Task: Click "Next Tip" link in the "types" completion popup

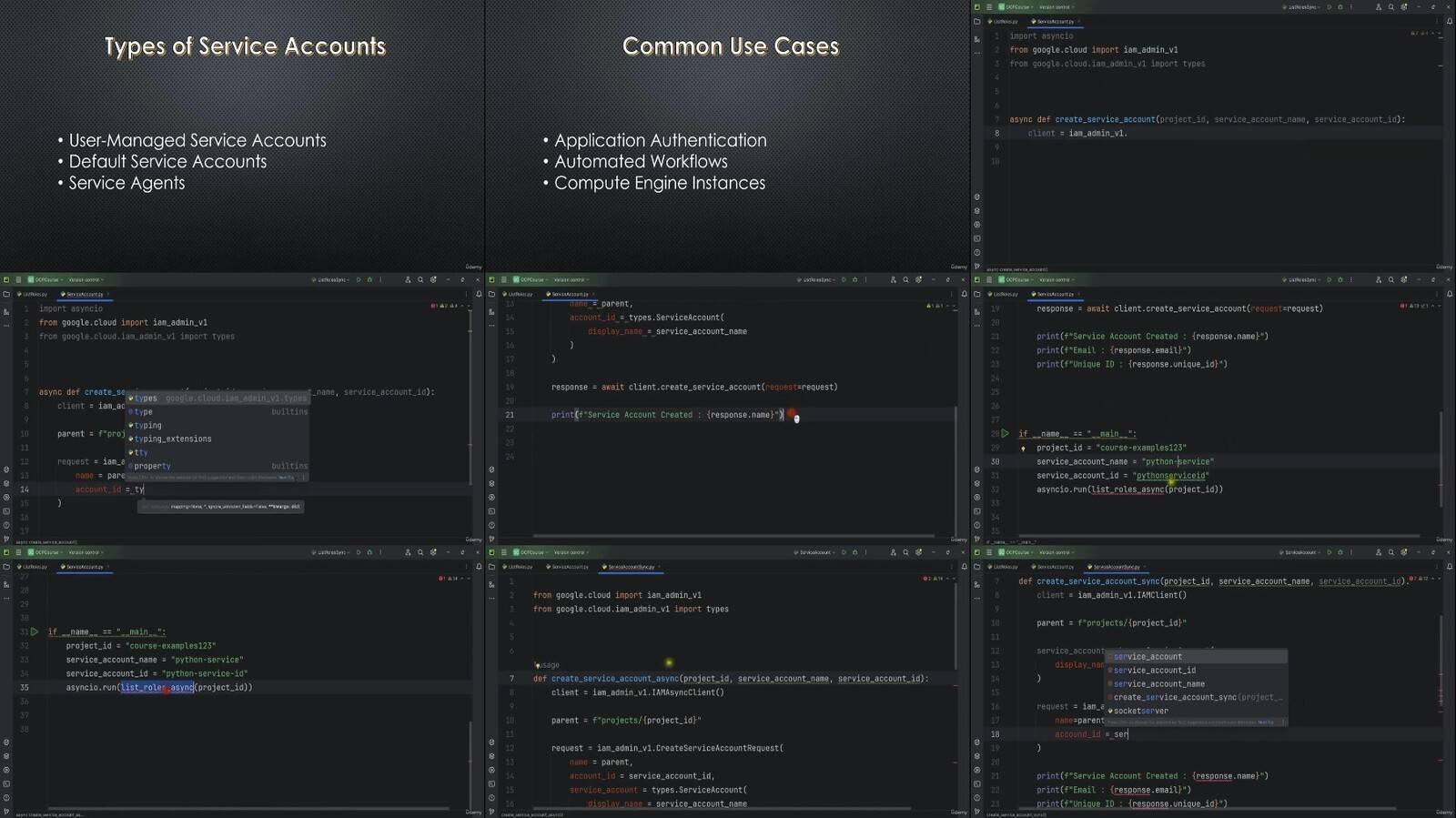Action: 286,477
